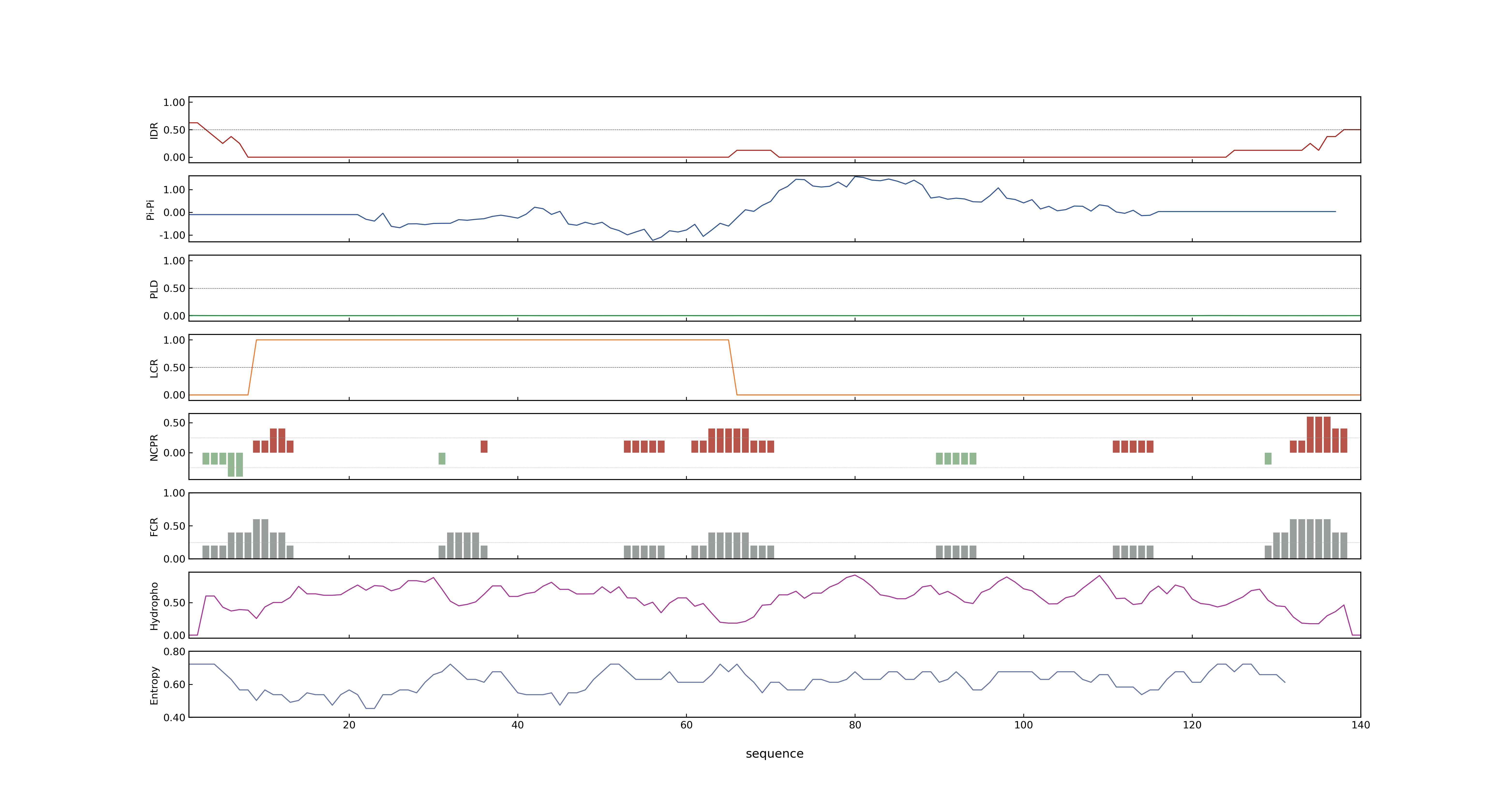Click the green NCPR bar group near 92

(x=956, y=458)
